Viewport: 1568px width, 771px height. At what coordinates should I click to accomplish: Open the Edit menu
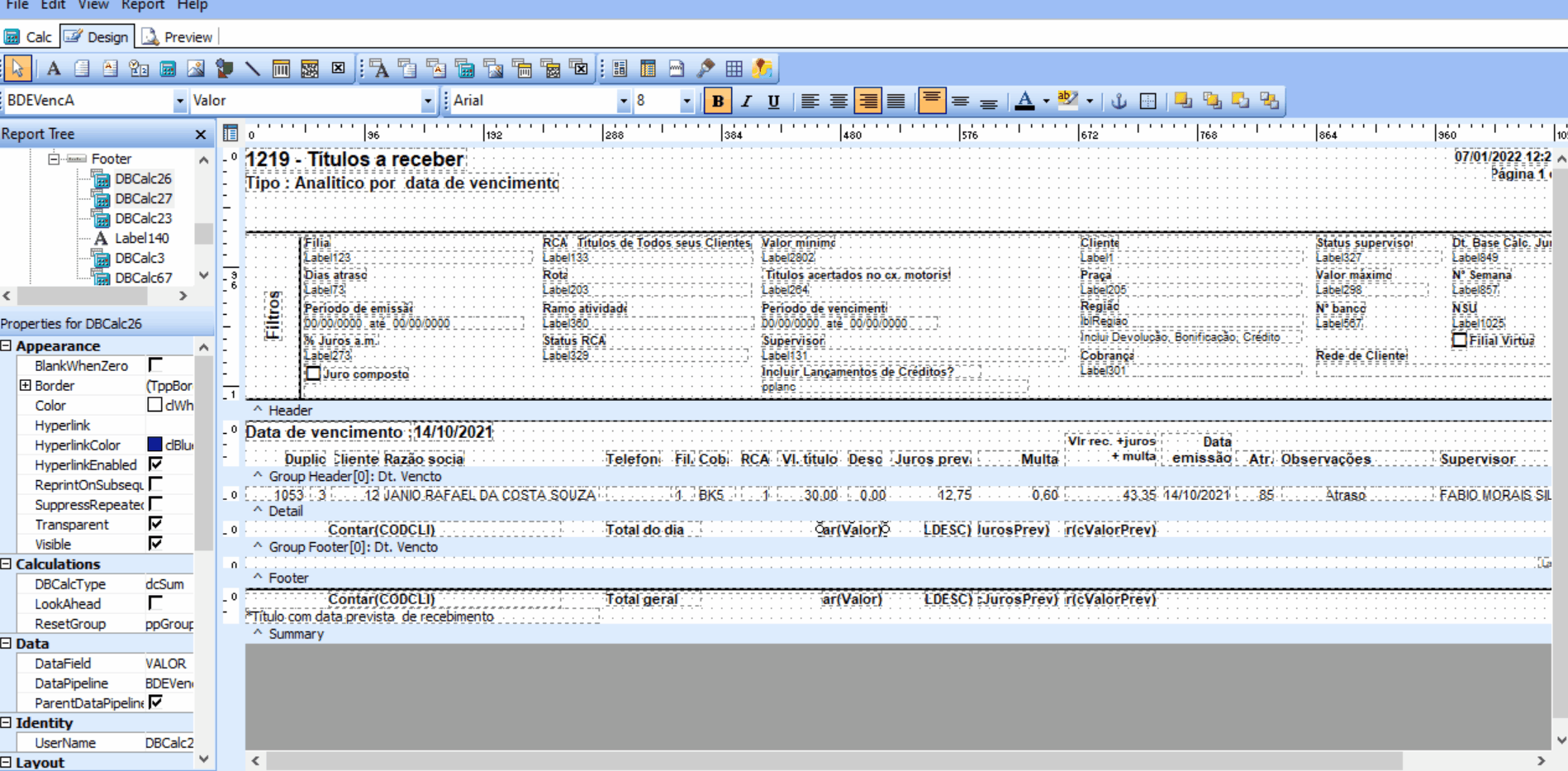click(53, 6)
